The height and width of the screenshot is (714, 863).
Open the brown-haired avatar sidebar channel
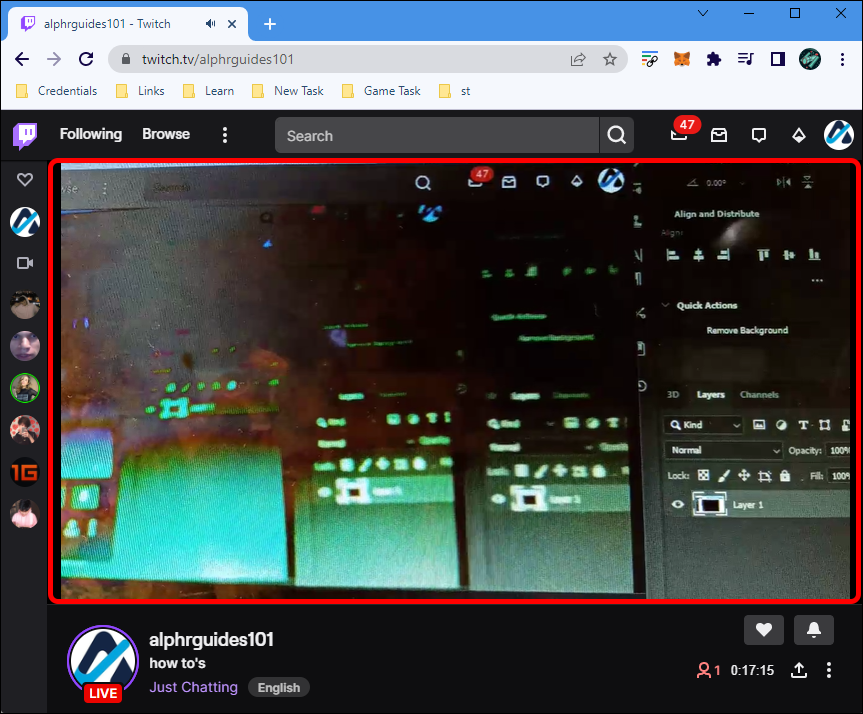[25, 304]
